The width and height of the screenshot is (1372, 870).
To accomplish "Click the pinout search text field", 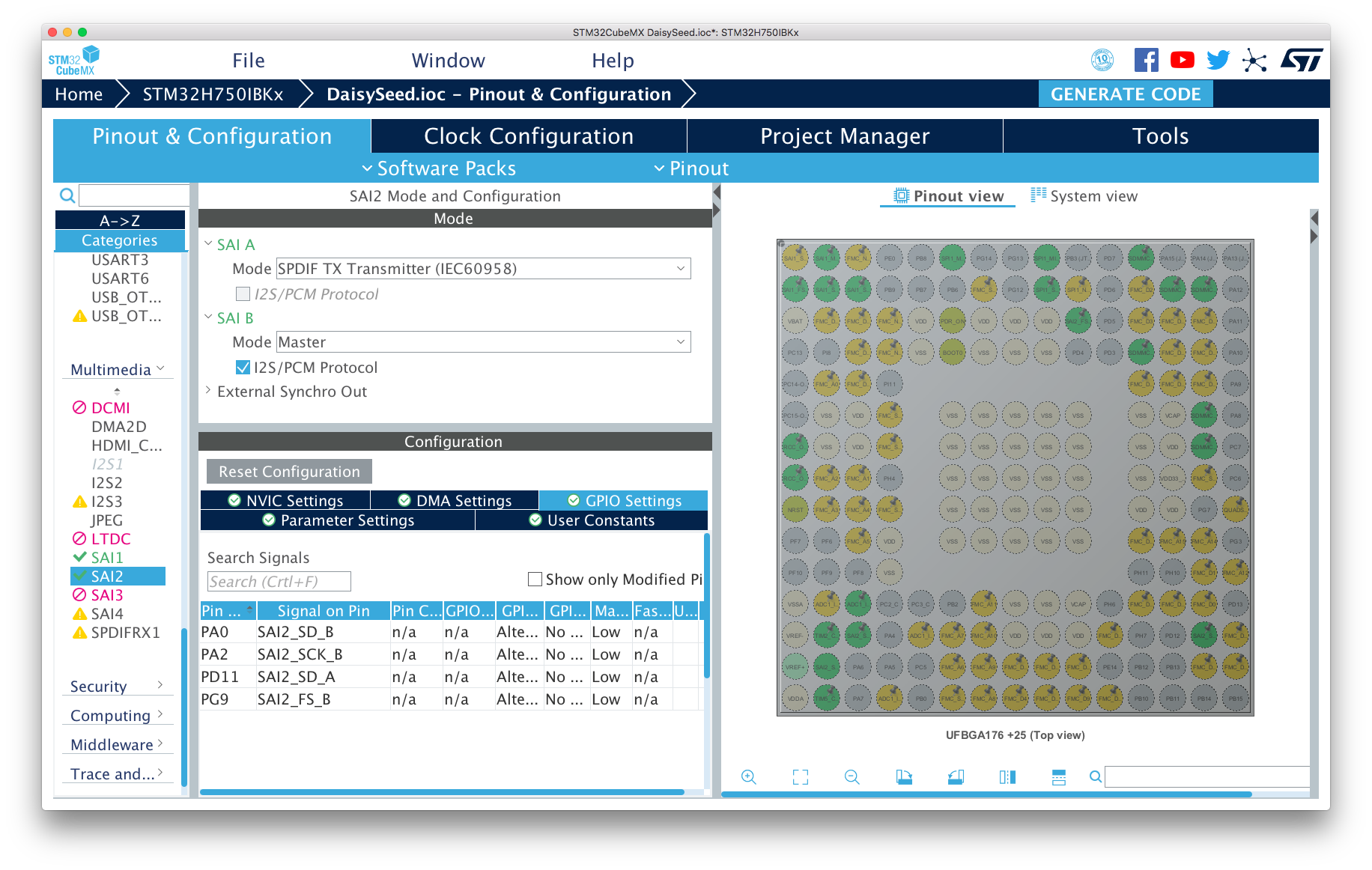I will click(x=1207, y=777).
